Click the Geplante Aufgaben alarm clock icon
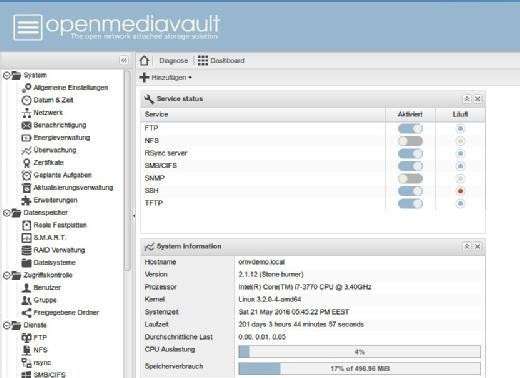 coord(26,175)
